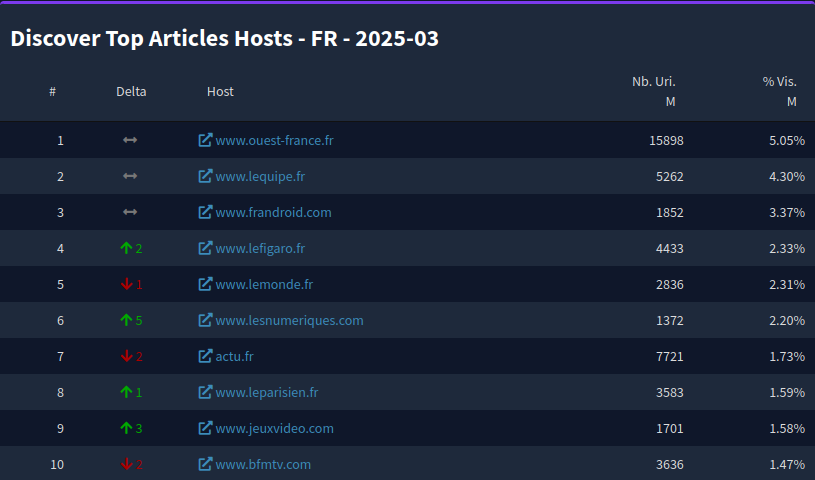Open external link icon for actu.fr
Viewport: 815px width, 480px height.
coord(205,356)
